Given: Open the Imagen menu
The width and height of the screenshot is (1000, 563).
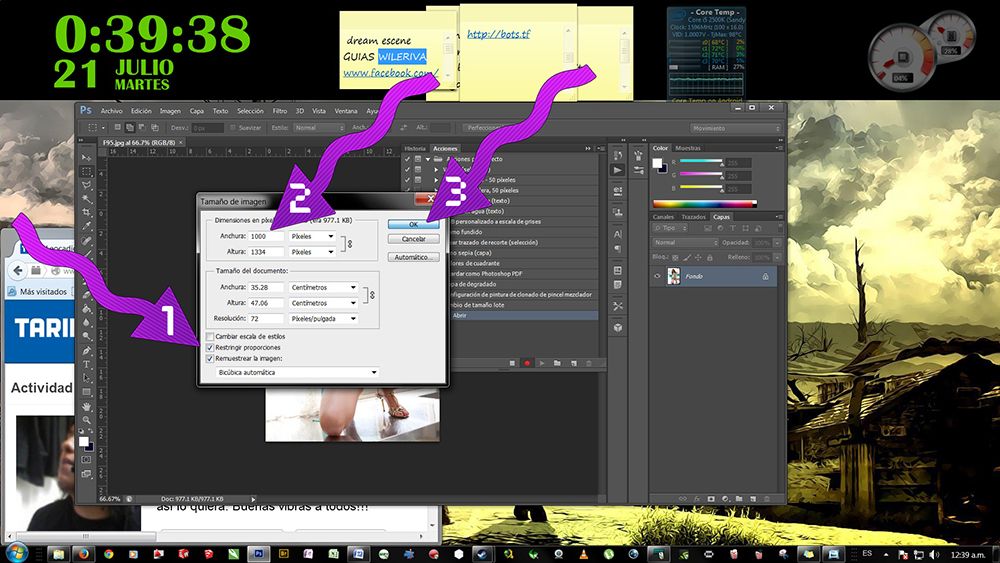Looking at the screenshot, I should (170, 111).
